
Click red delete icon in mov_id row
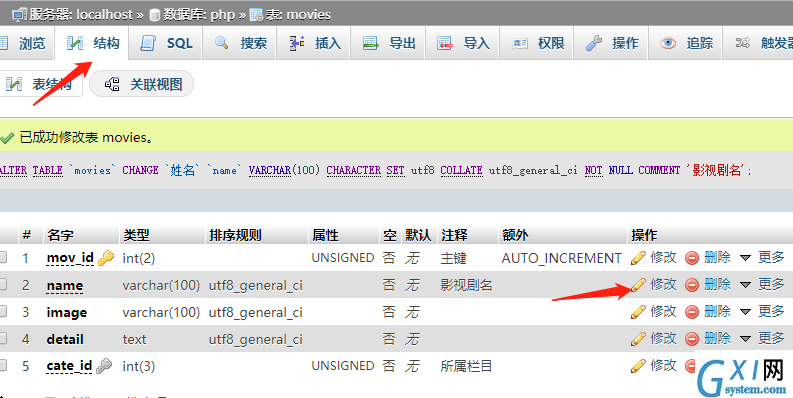(x=692, y=258)
